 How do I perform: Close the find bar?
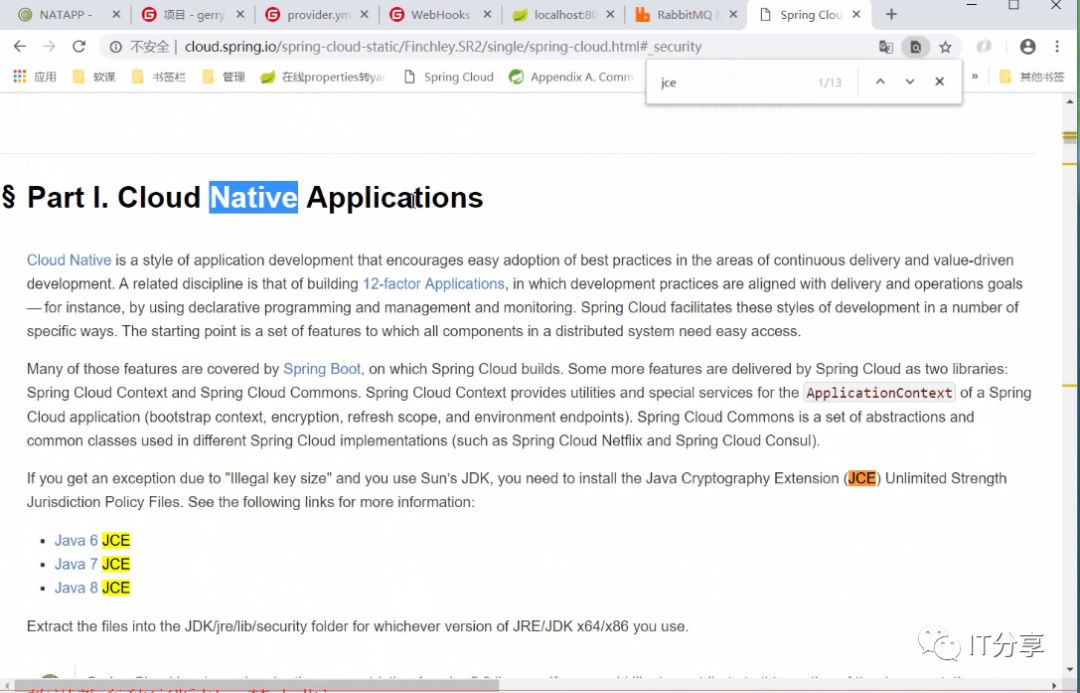(939, 81)
